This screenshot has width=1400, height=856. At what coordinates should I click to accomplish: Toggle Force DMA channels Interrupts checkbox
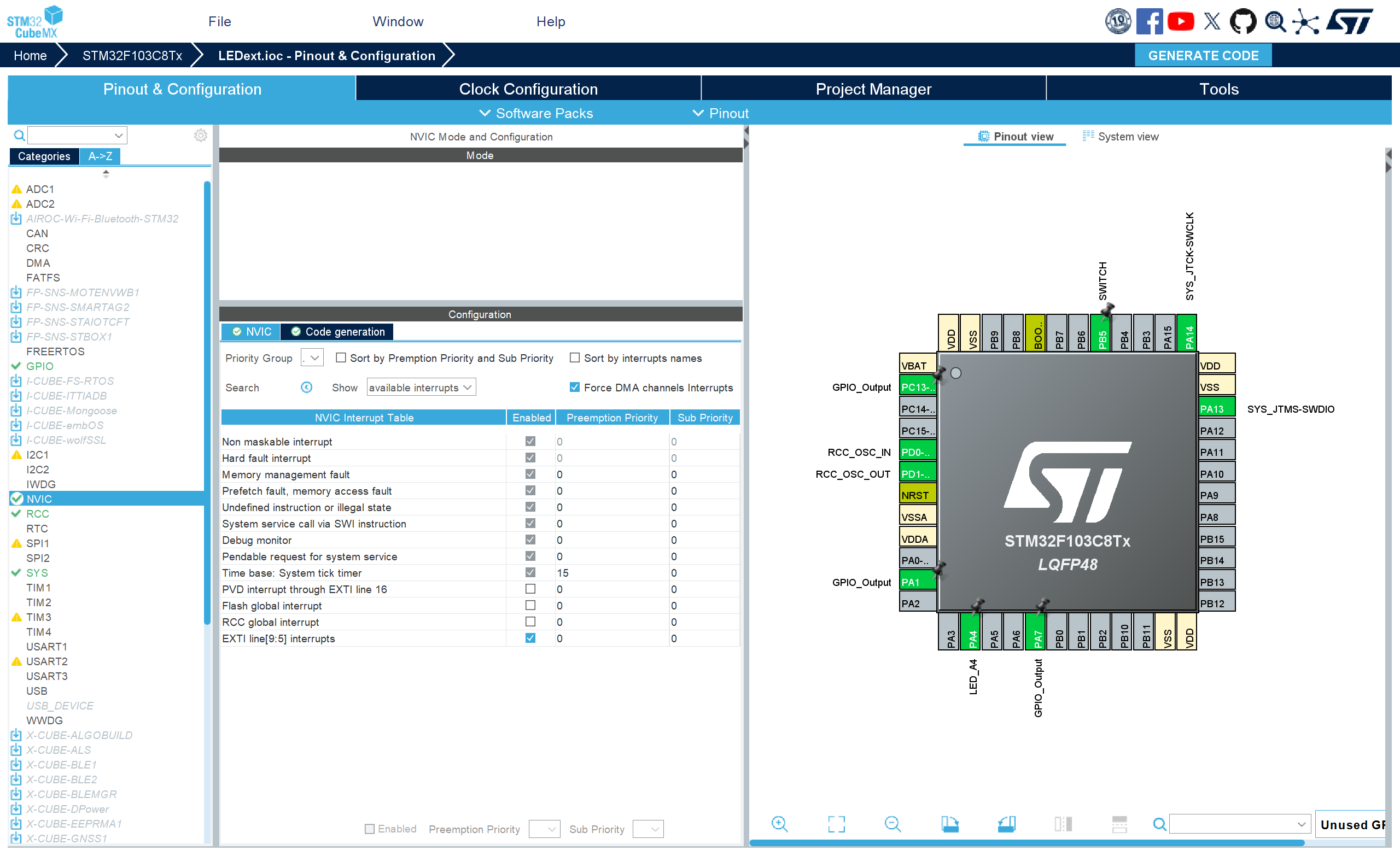pos(574,388)
